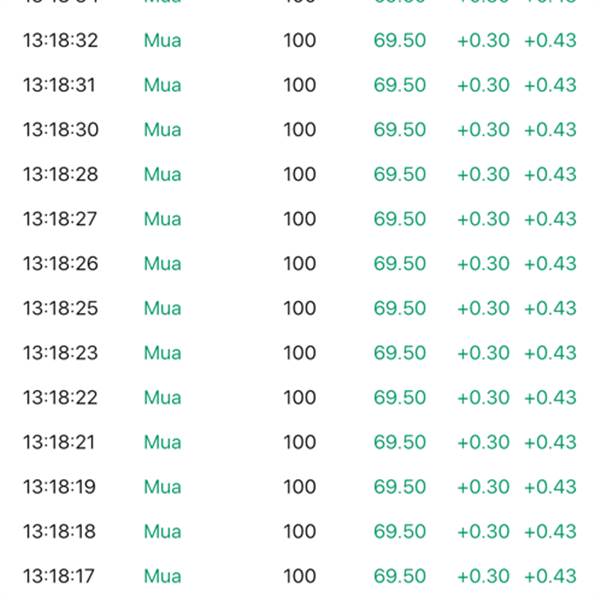Click price 69.50 in 13:18:18 row
The width and height of the screenshot is (600, 600).
tap(399, 532)
